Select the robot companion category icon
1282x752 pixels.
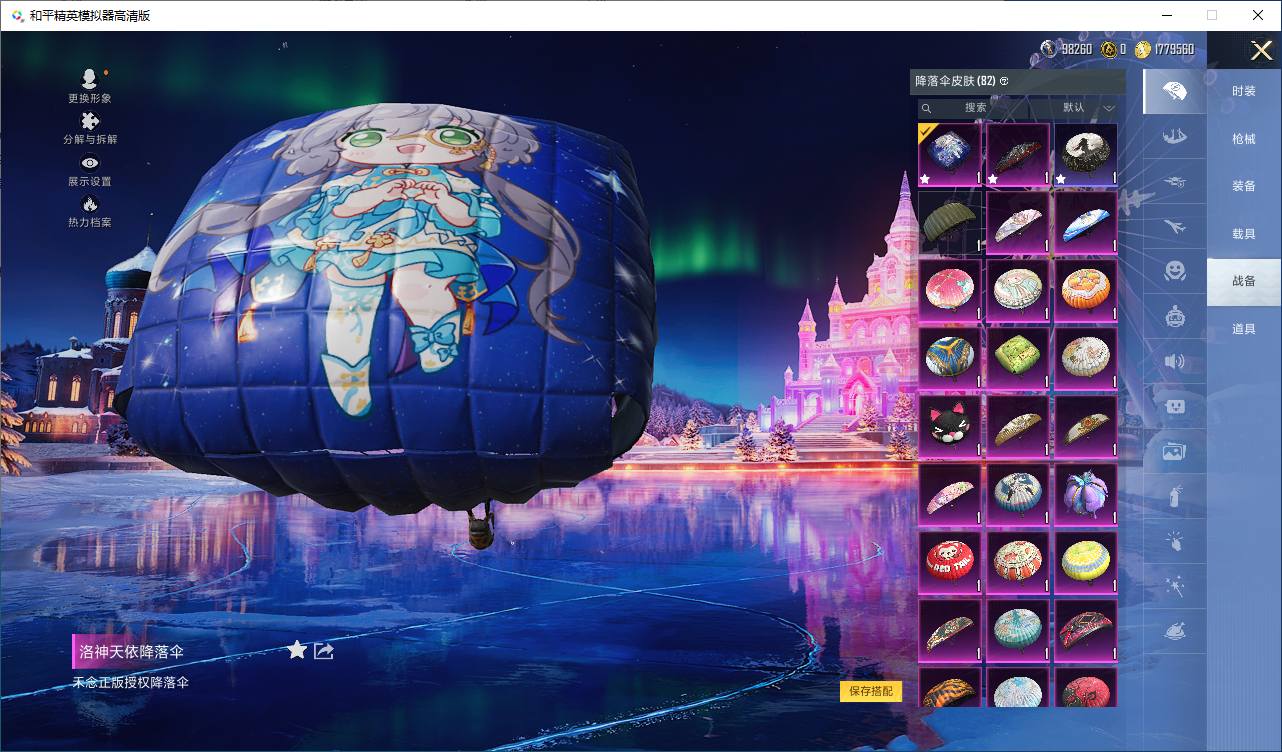(1175, 316)
